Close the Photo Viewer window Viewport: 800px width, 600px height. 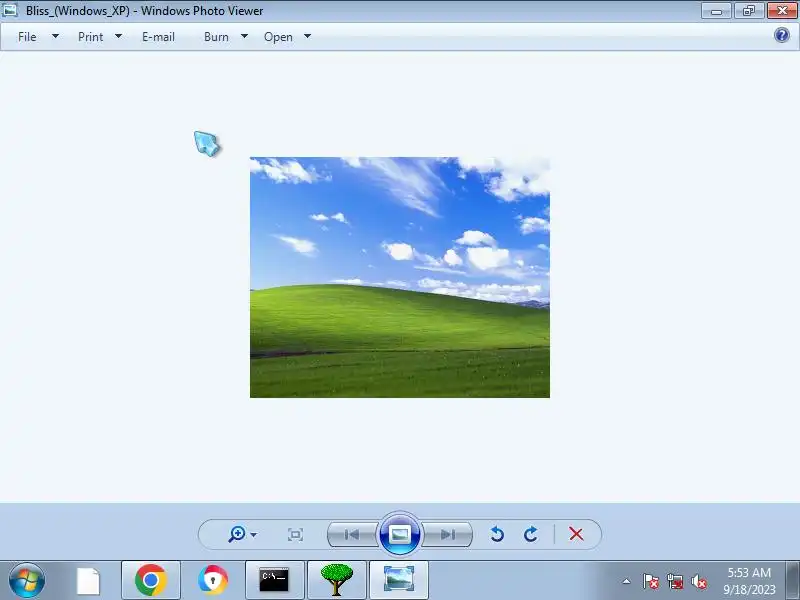coord(782,10)
